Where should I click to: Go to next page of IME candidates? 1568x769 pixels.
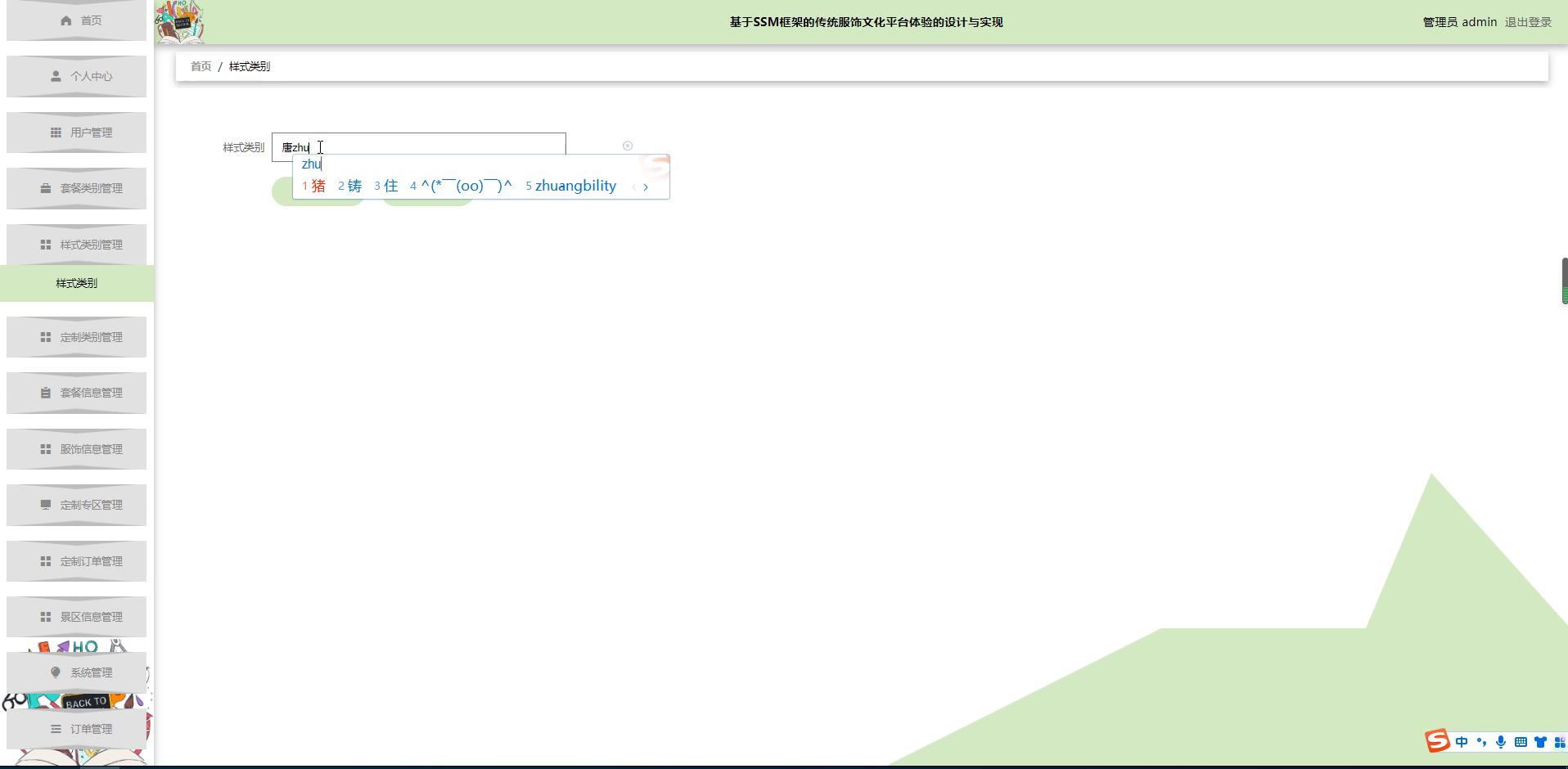tap(646, 187)
